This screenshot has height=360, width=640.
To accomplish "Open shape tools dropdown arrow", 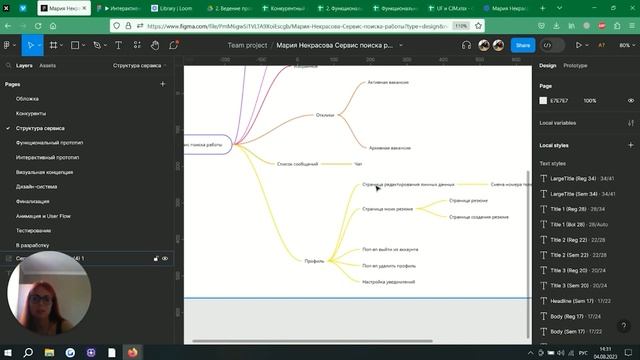I will click(83, 45).
